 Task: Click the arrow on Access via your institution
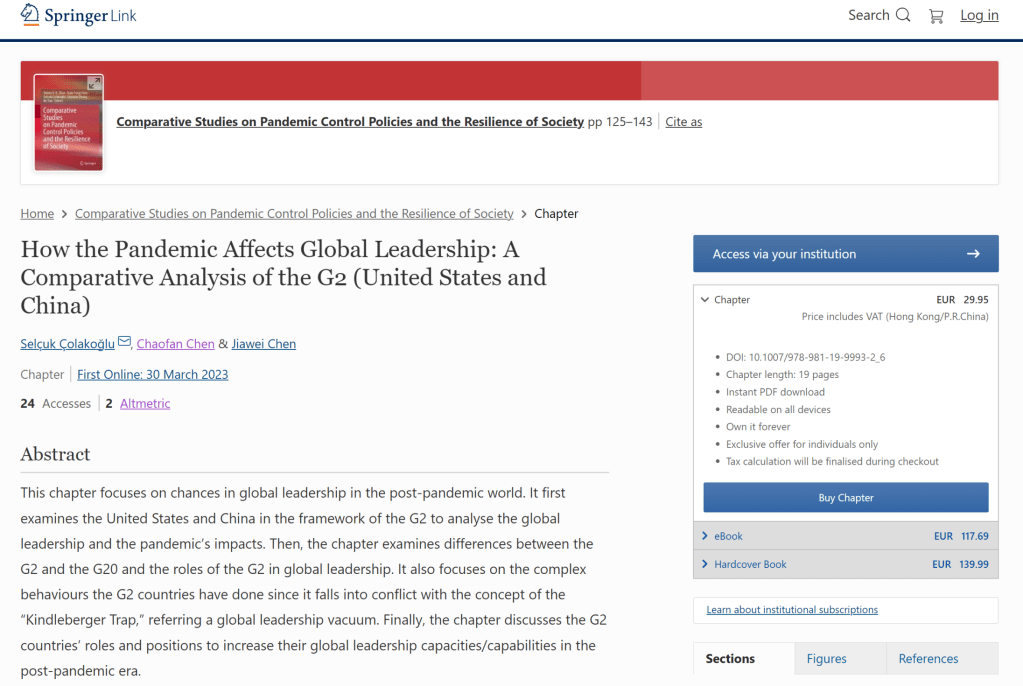[973, 254]
